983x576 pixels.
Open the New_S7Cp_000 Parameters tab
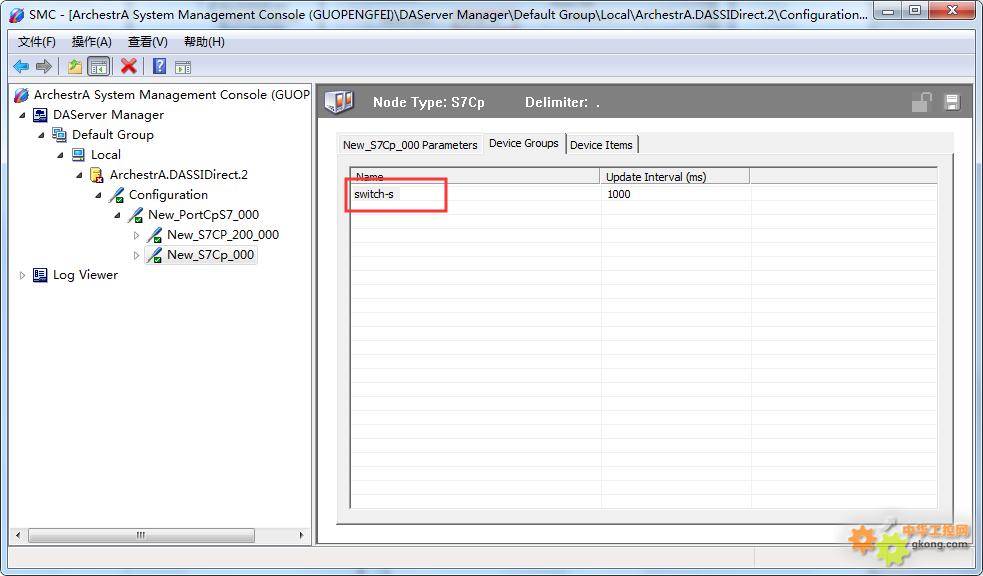click(410, 145)
